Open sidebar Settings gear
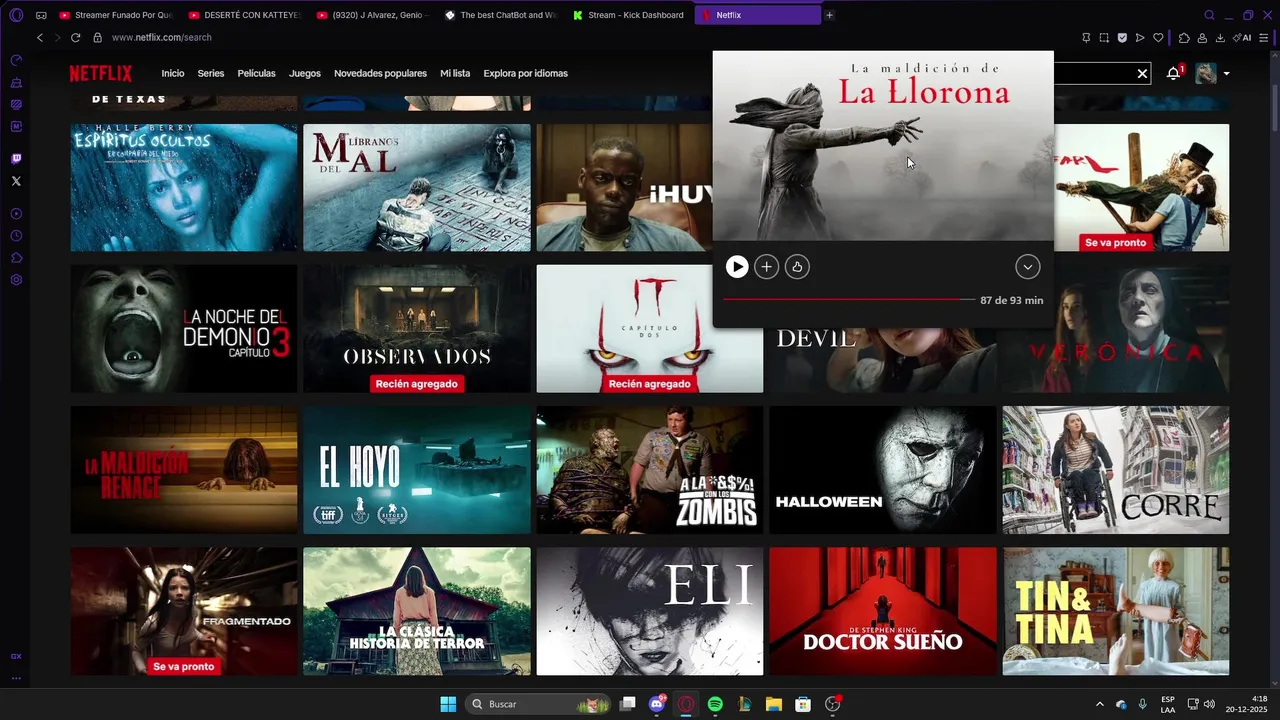 coord(16,280)
